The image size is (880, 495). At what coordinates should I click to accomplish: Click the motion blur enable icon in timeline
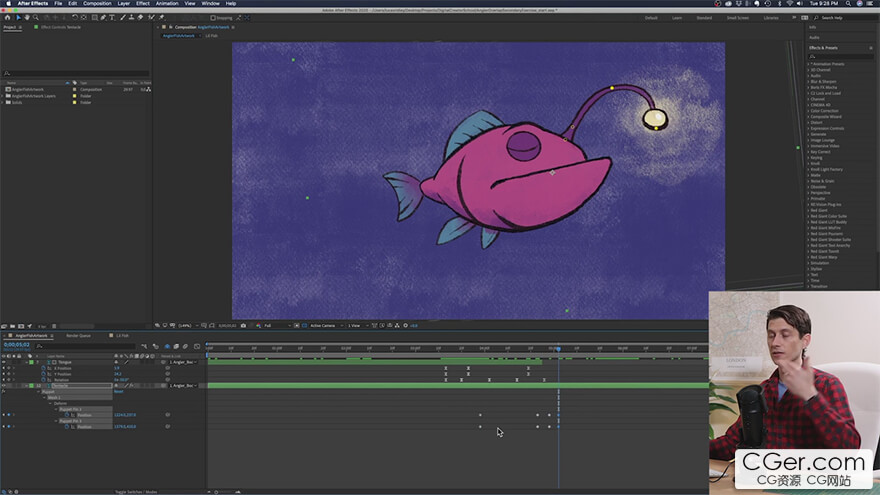click(185, 346)
